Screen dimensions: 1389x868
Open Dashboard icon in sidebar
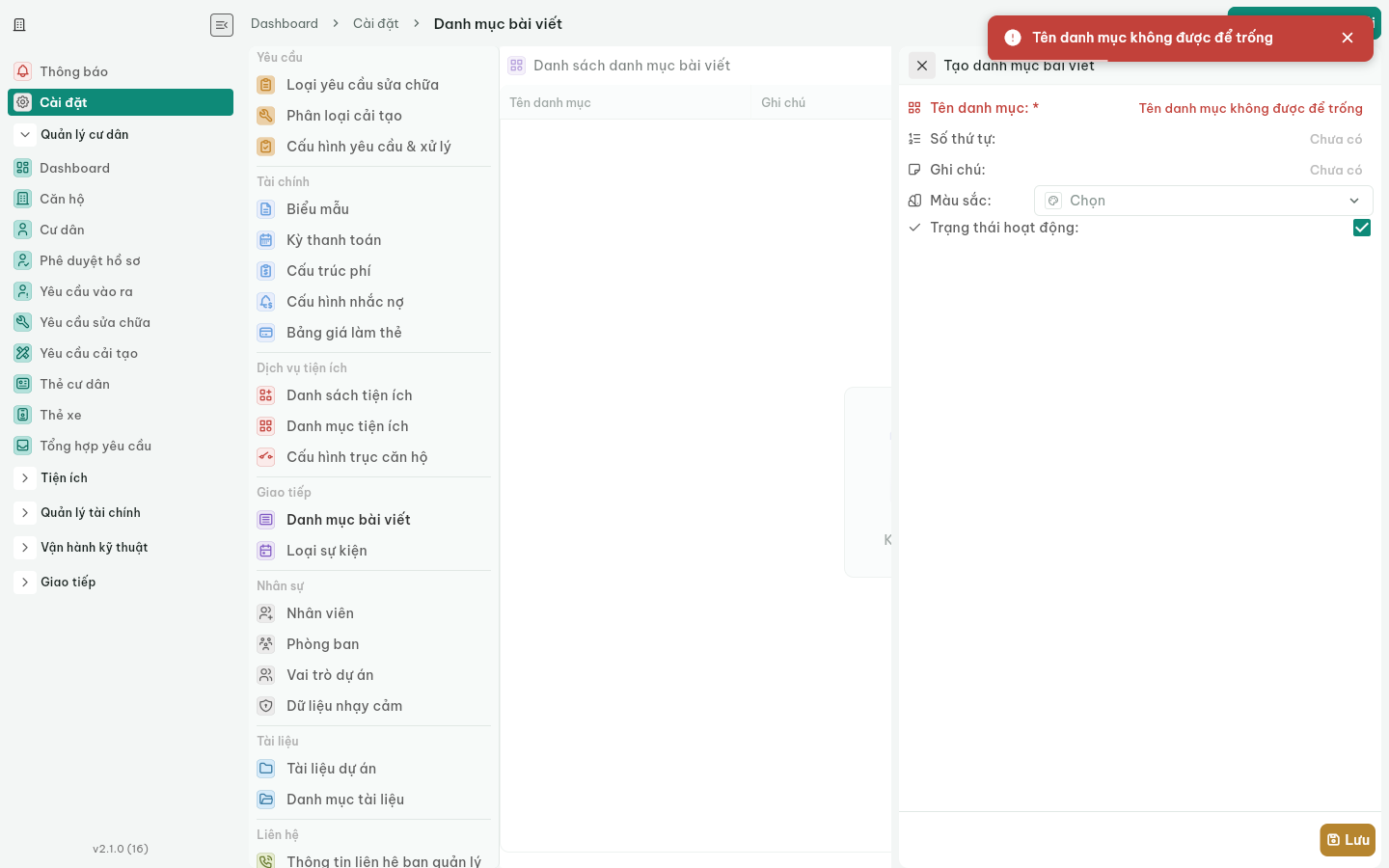pyautogui.click(x=23, y=168)
